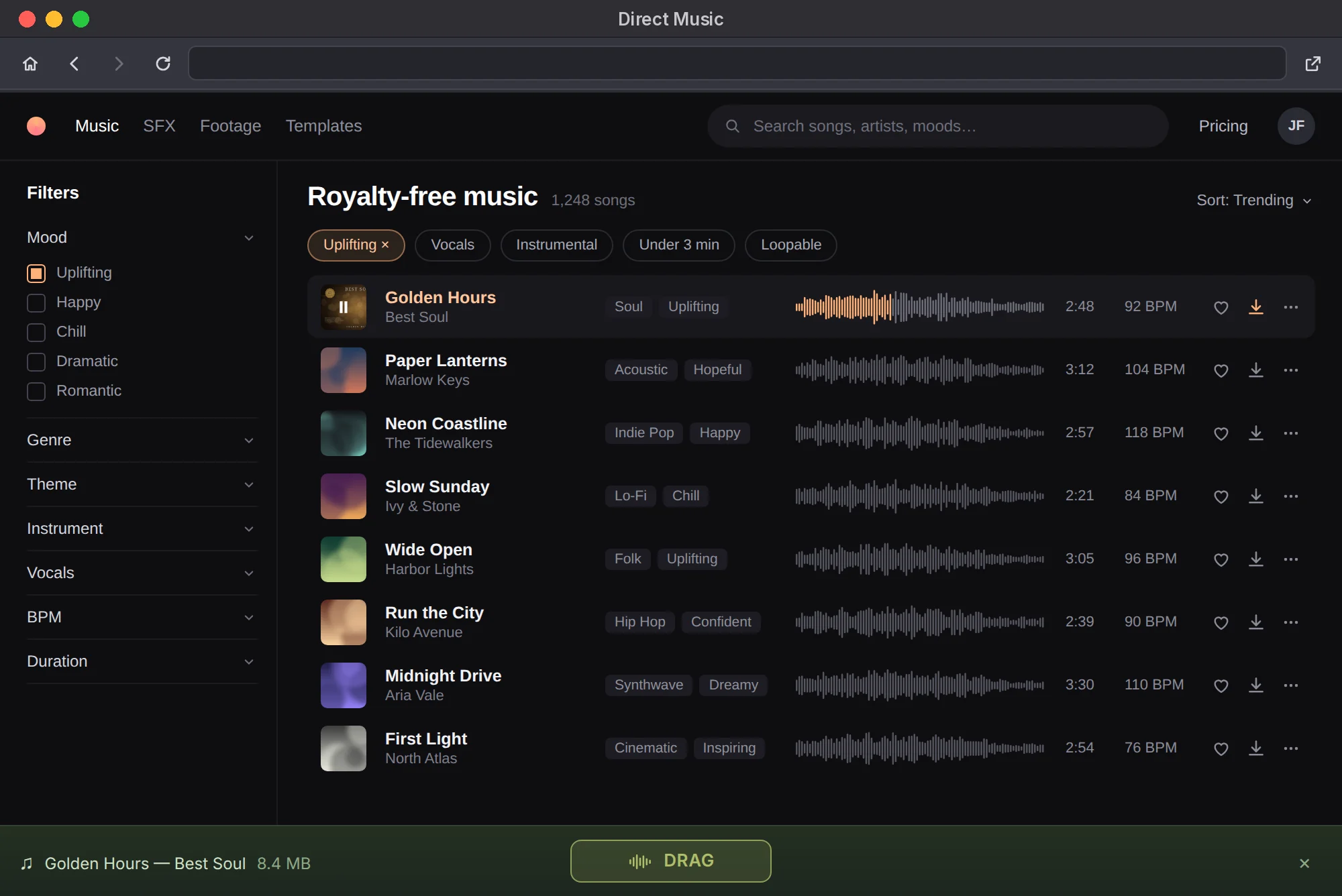Check the Happy mood checkbox
Image resolution: width=1342 pixels, height=896 pixels.
pyautogui.click(x=36, y=302)
